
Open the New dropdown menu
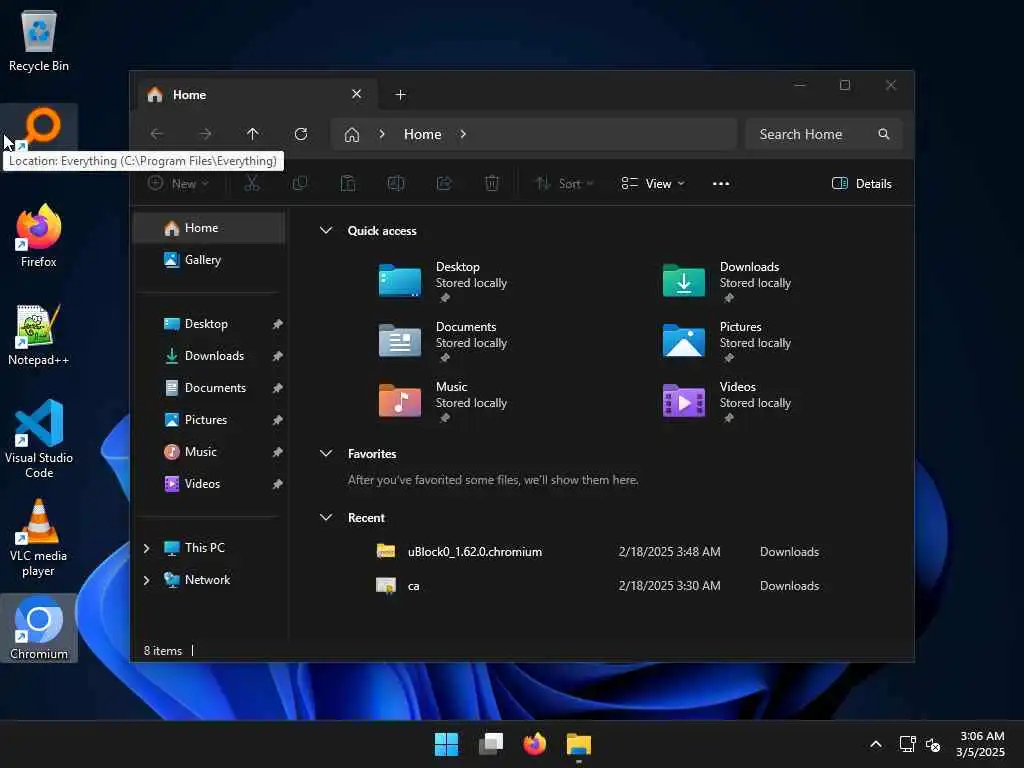178,184
